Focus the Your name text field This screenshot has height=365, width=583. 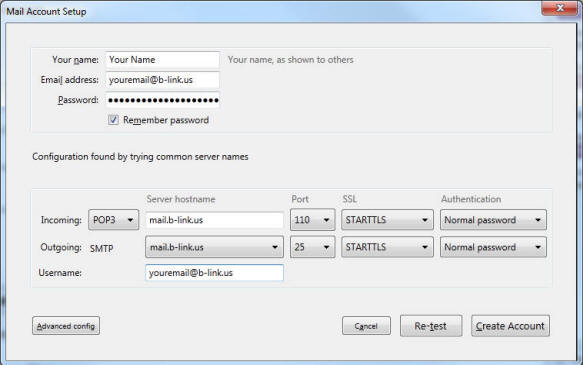[162, 60]
